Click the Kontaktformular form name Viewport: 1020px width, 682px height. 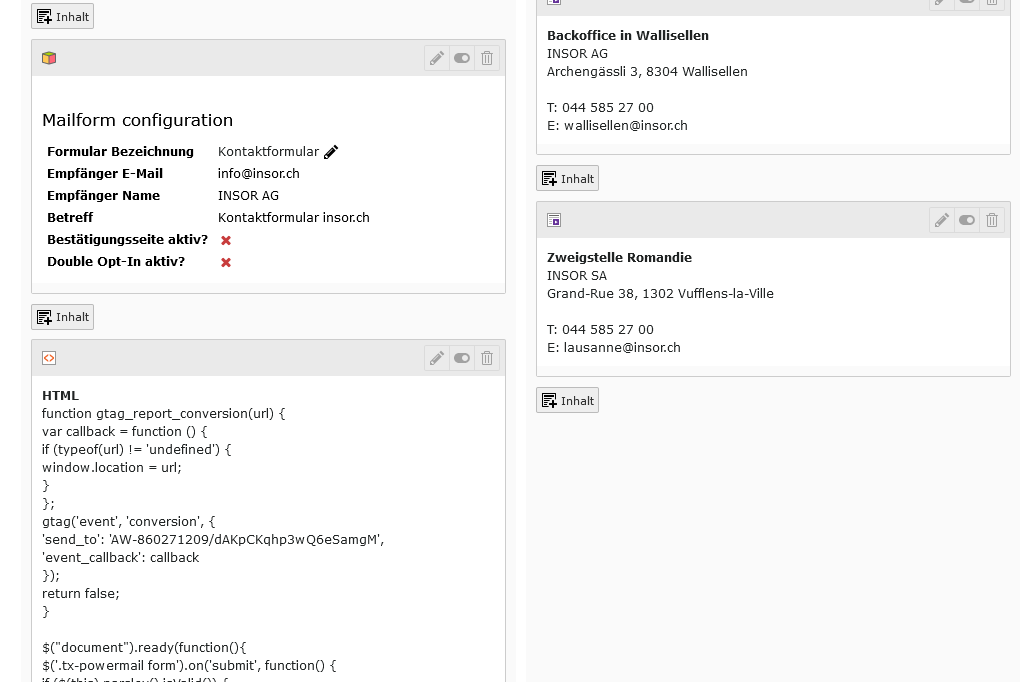click(268, 152)
